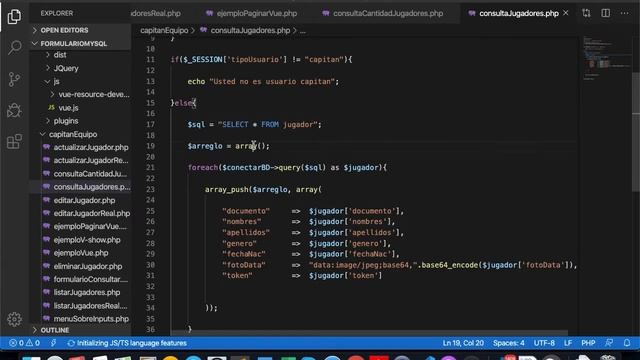Click base64_encode call on line 30
The width and height of the screenshot is (640, 360).
[x=450, y=265]
